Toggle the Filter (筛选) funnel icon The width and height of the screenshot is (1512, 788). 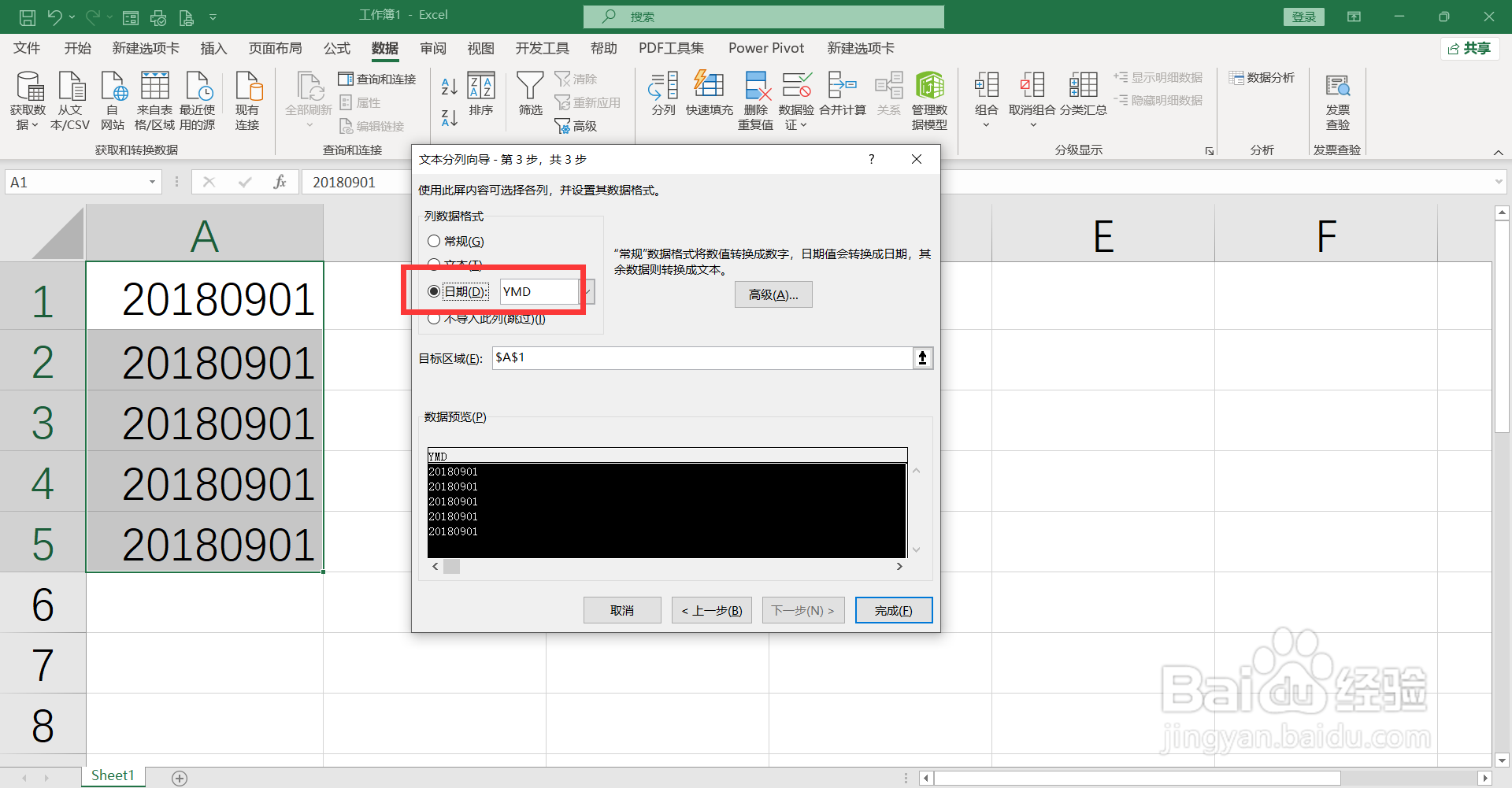tap(530, 86)
